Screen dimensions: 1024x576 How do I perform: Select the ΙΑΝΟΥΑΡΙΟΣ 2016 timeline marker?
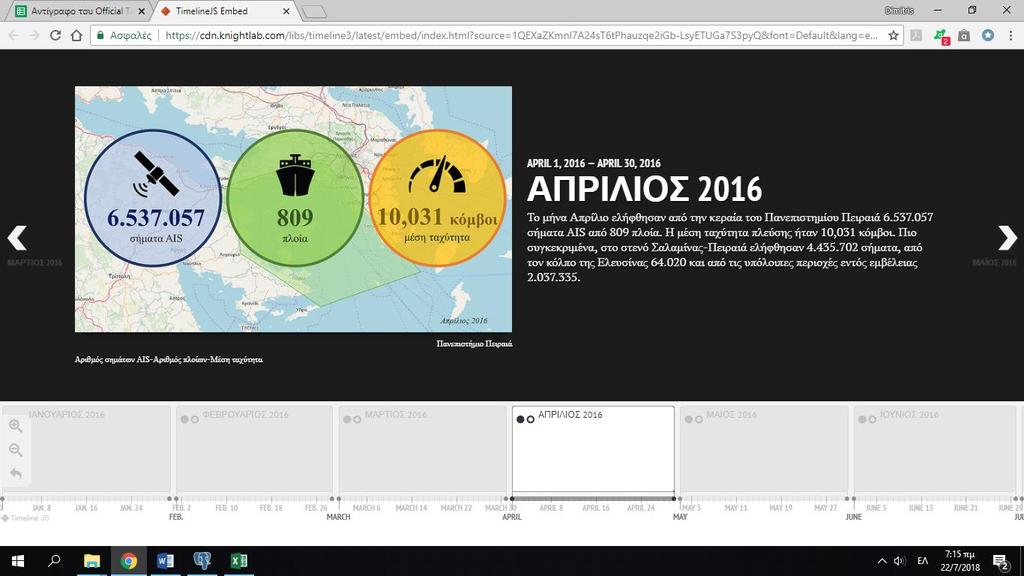pos(86,449)
